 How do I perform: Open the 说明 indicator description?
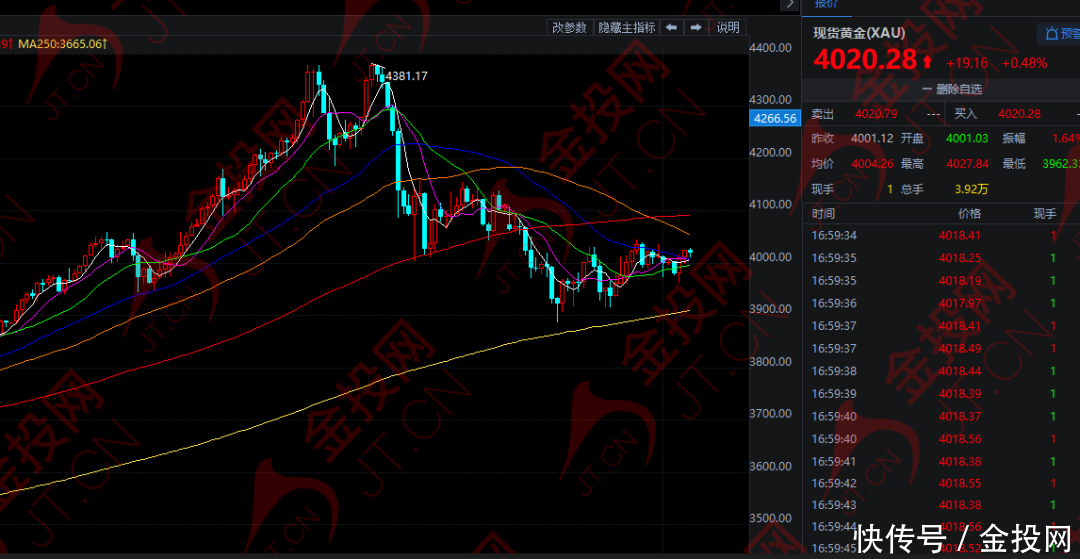tap(728, 28)
